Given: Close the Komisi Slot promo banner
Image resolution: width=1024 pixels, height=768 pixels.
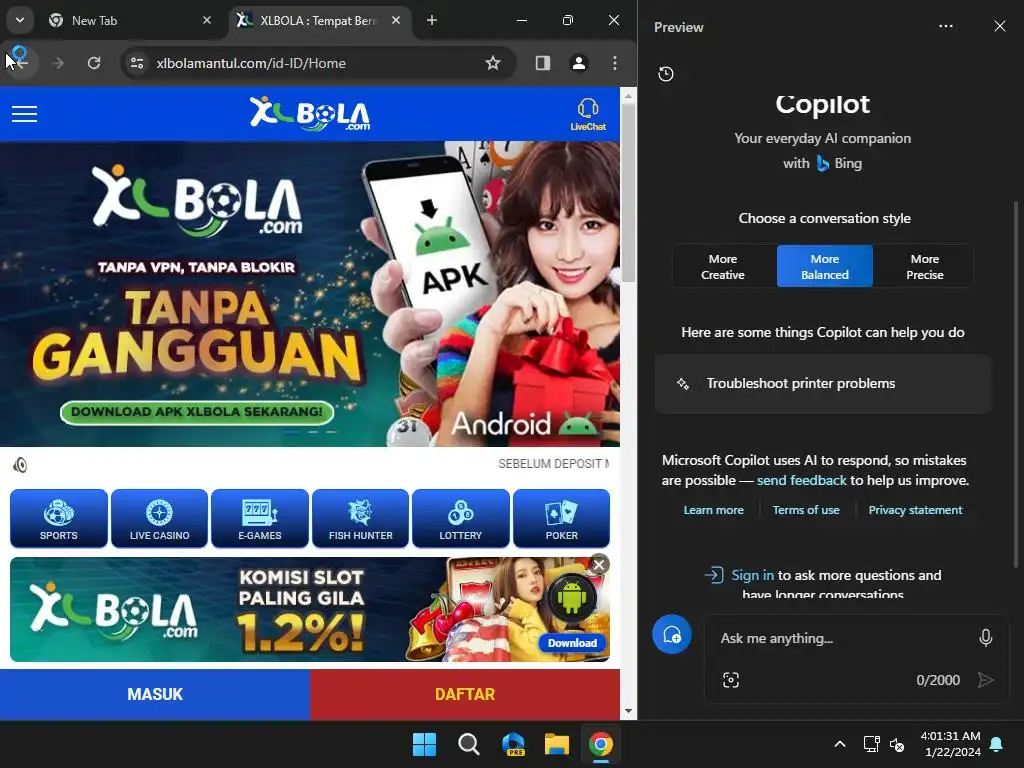Looking at the screenshot, I should pos(599,564).
